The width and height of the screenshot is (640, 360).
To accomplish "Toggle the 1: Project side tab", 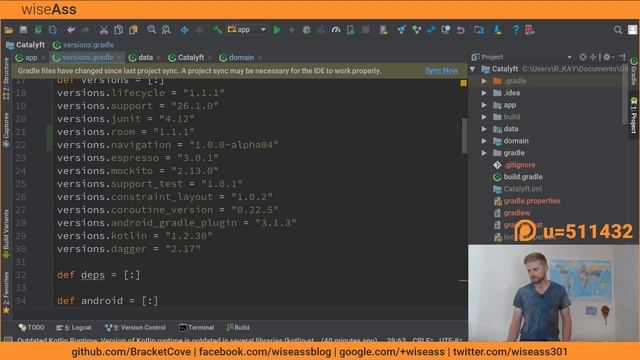I will [633, 116].
